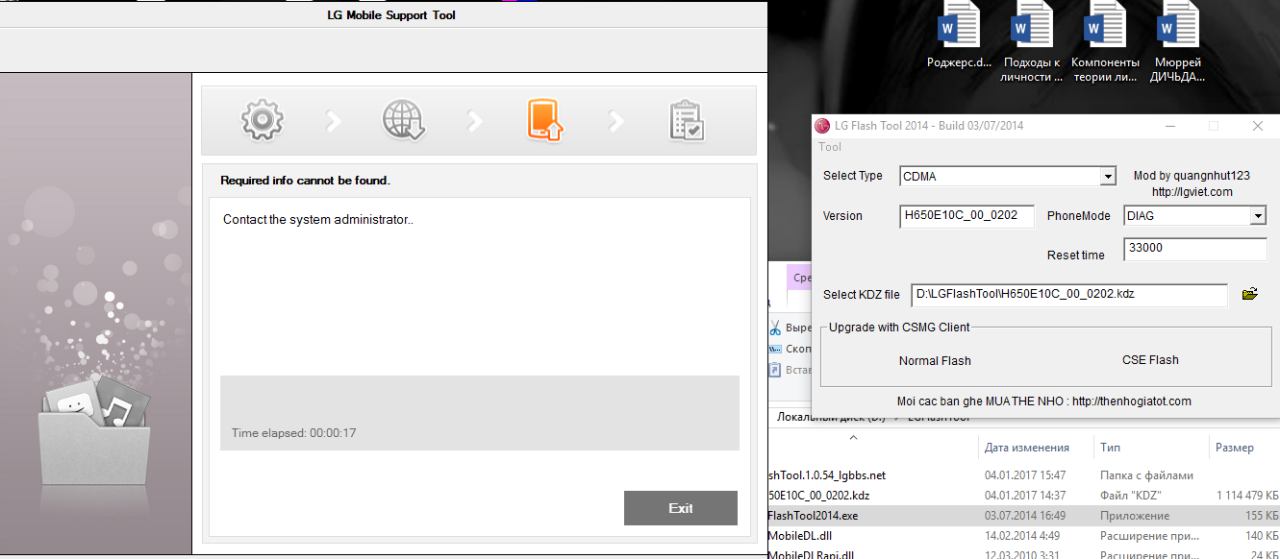Click the Version field H650E10C_00_0202
The width and height of the screenshot is (1280, 559).
pyautogui.click(x=967, y=216)
